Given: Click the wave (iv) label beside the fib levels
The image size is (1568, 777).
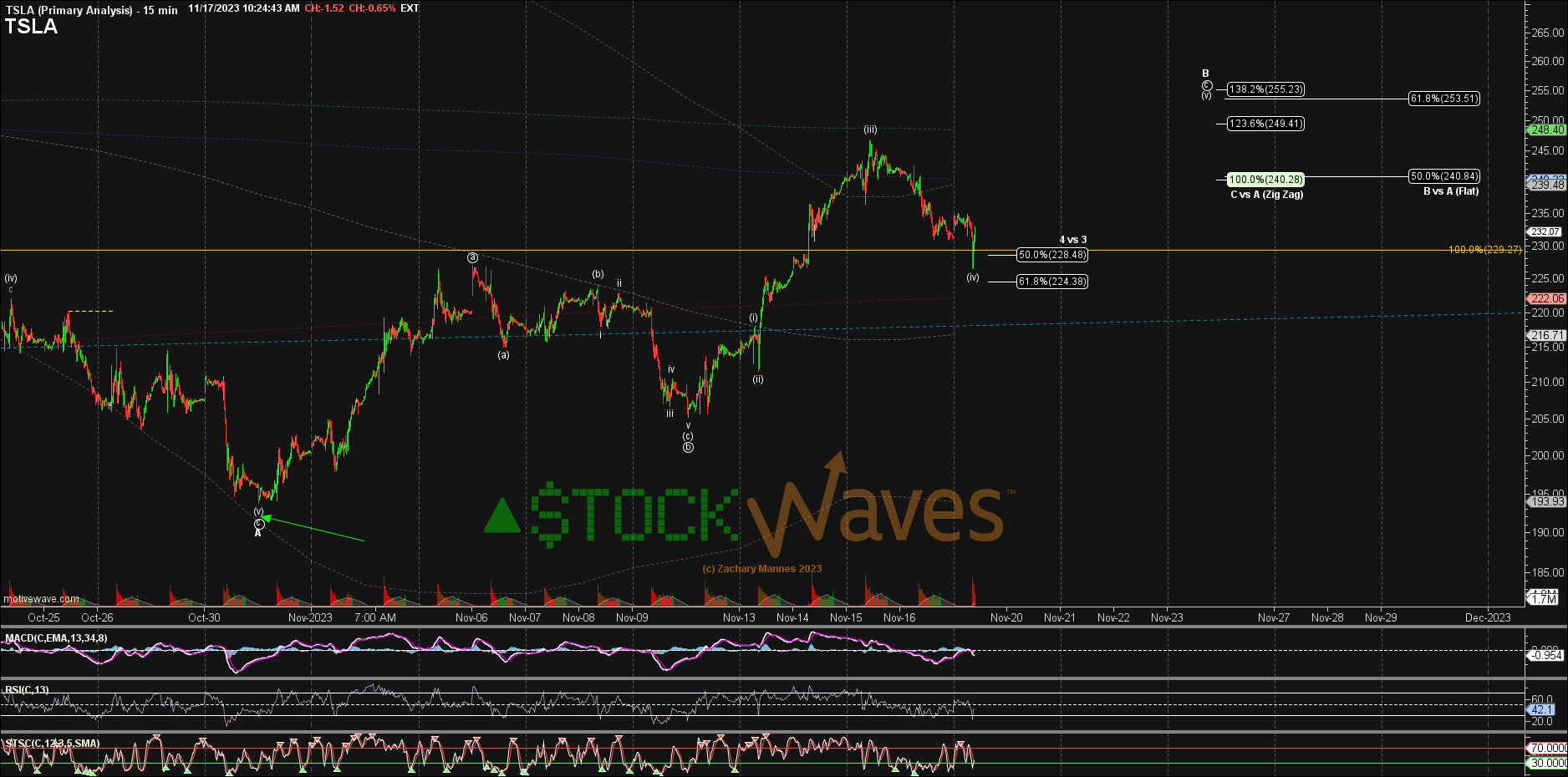Looking at the screenshot, I should point(973,277).
